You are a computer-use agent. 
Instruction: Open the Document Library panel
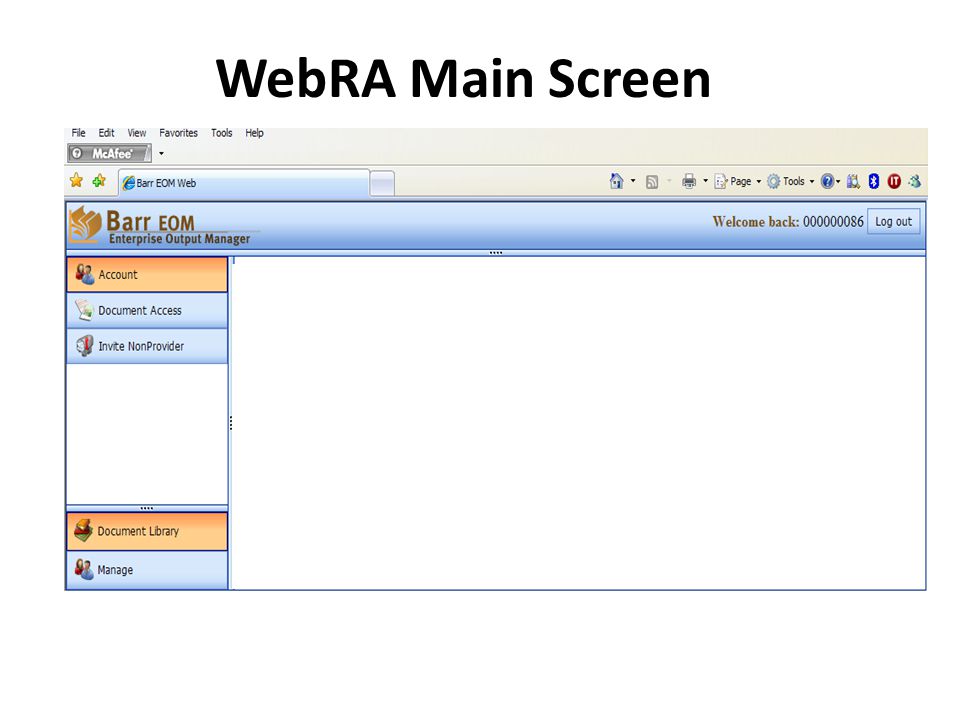(x=147, y=531)
